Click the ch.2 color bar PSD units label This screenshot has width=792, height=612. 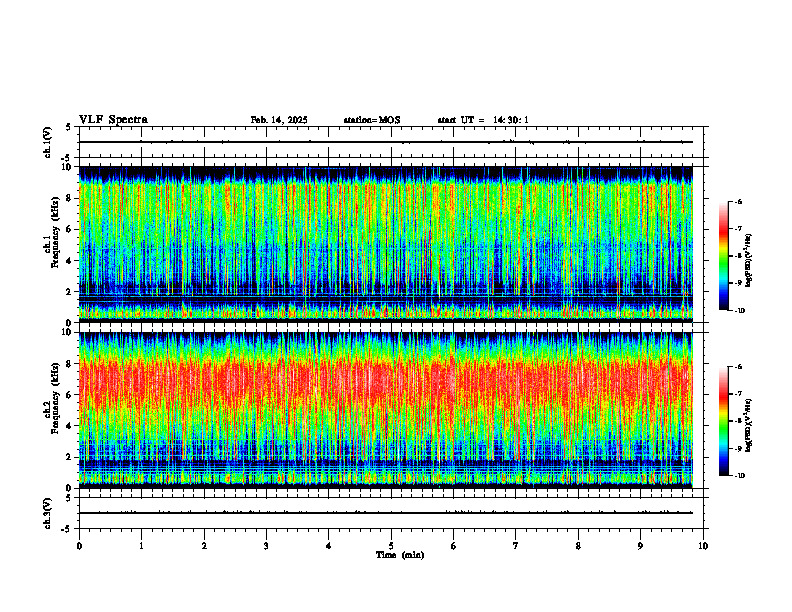[x=749, y=426]
